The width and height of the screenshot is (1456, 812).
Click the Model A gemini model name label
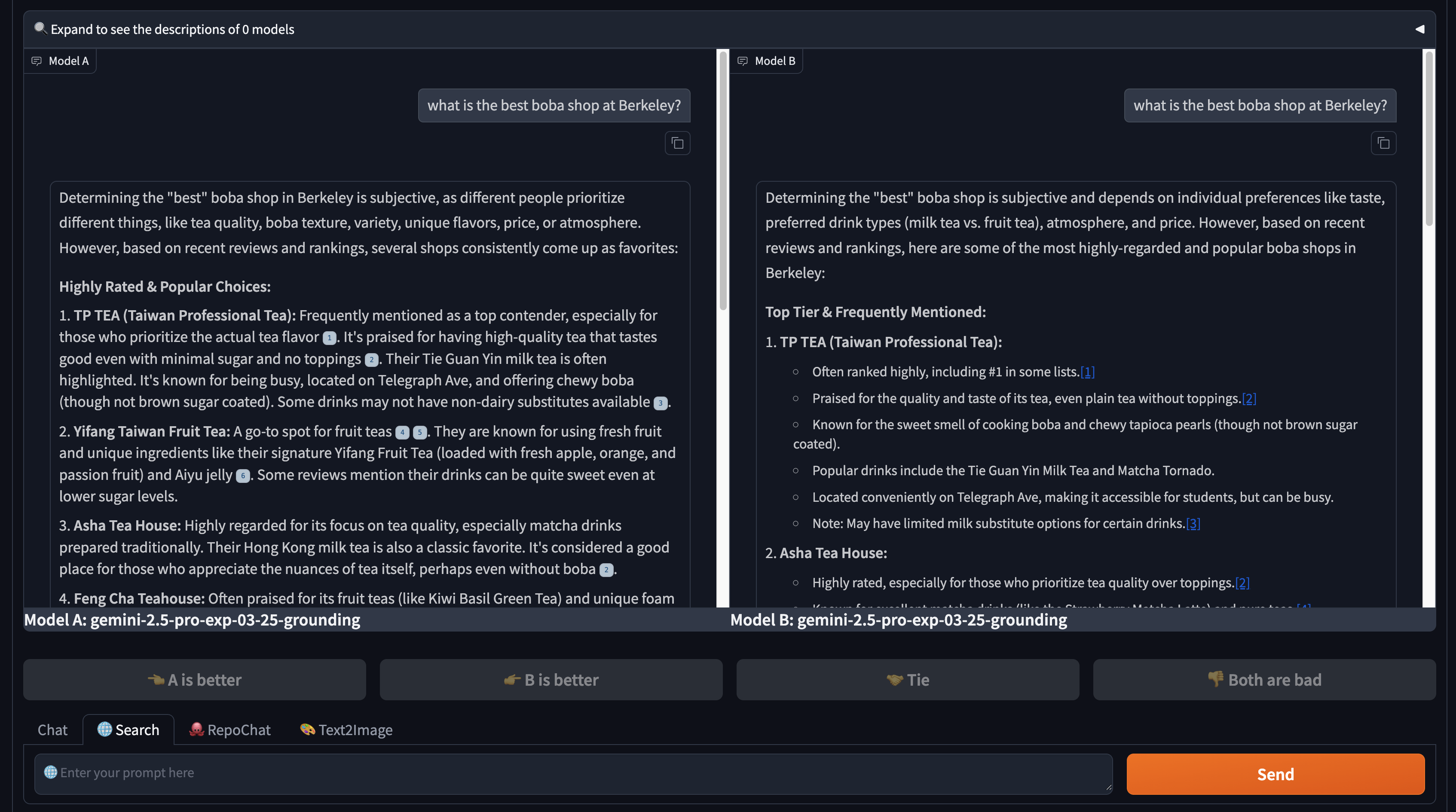coord(192,620)
